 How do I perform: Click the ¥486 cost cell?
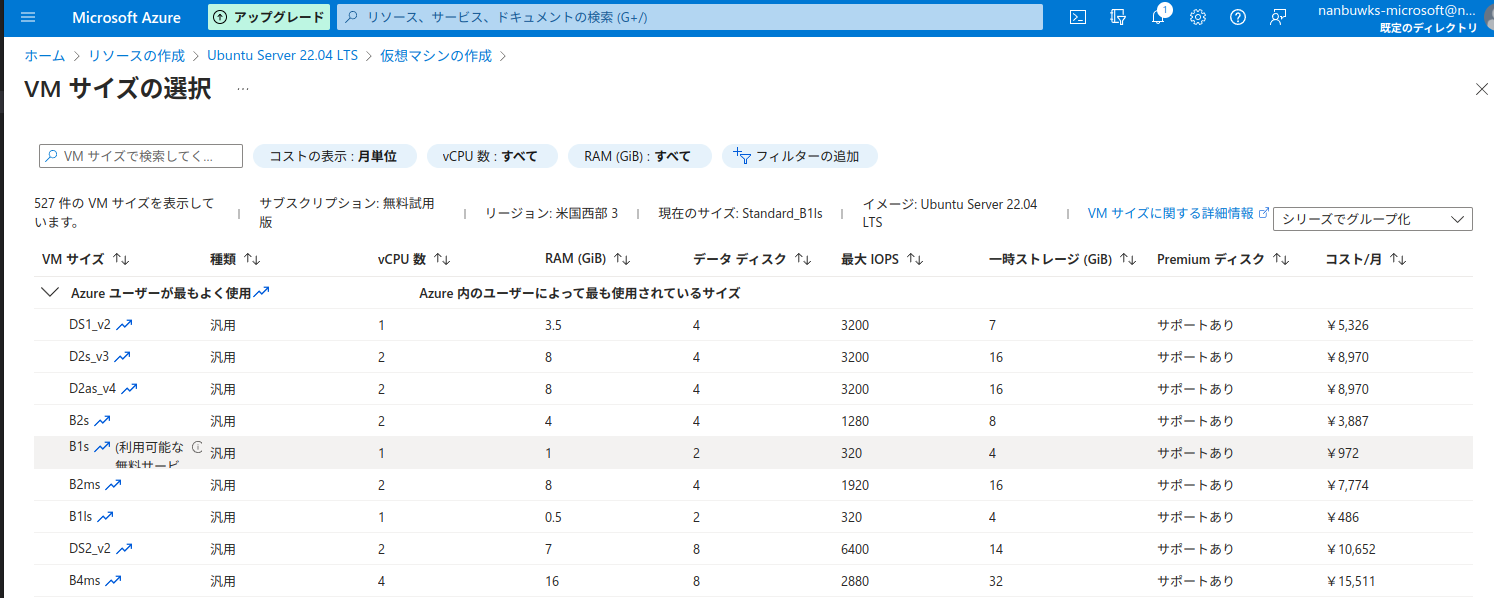1342,517
